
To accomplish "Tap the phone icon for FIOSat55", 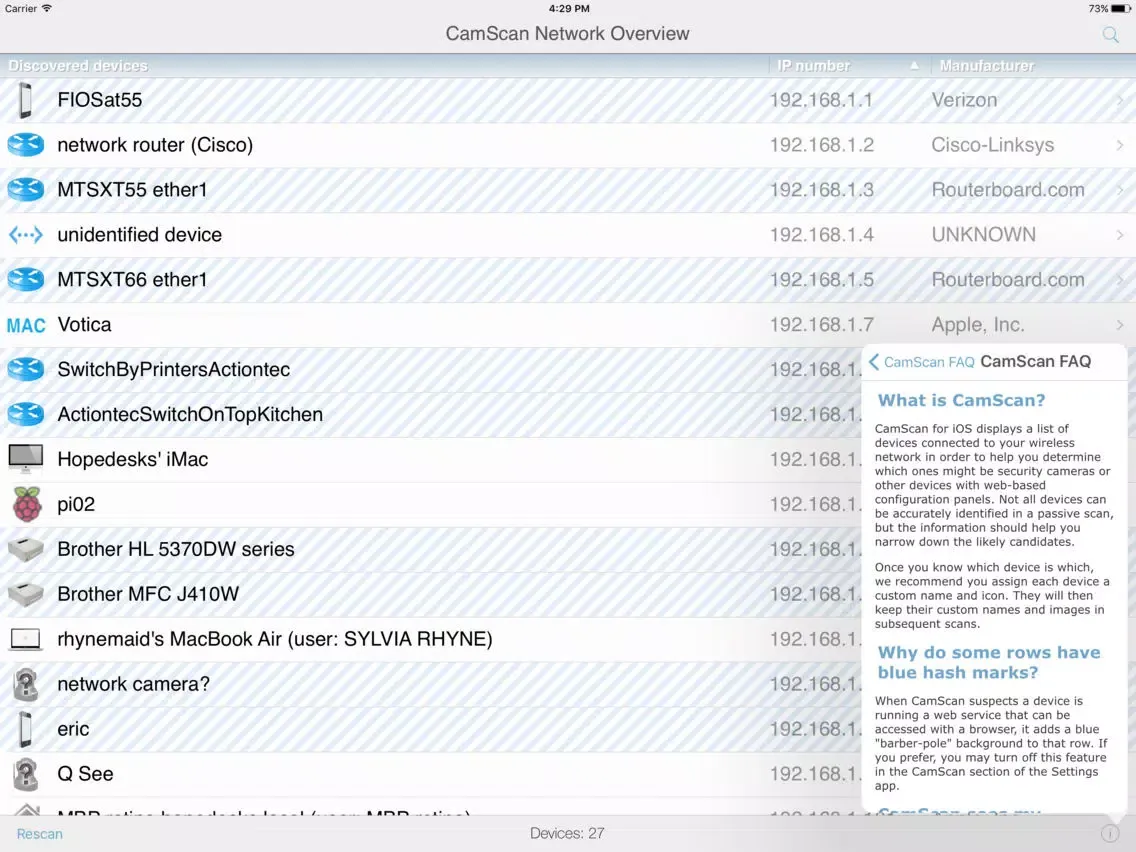I will (25, 100).
